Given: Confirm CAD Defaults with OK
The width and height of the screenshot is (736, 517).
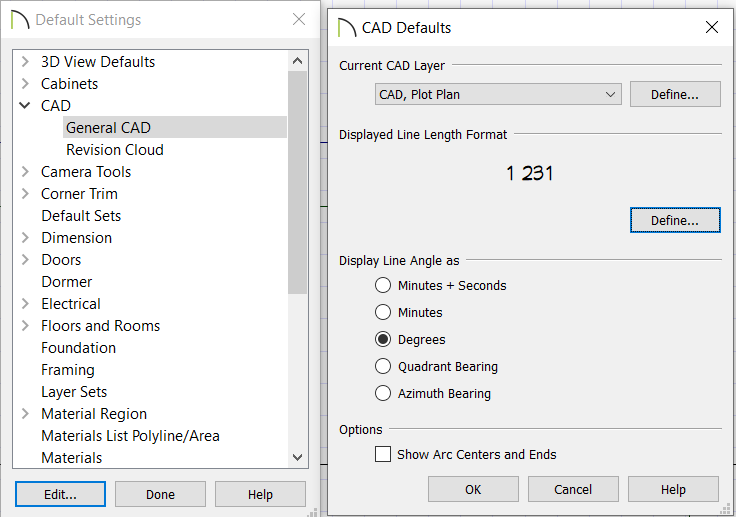Looking at the screenshot, I should click(473, 489).
